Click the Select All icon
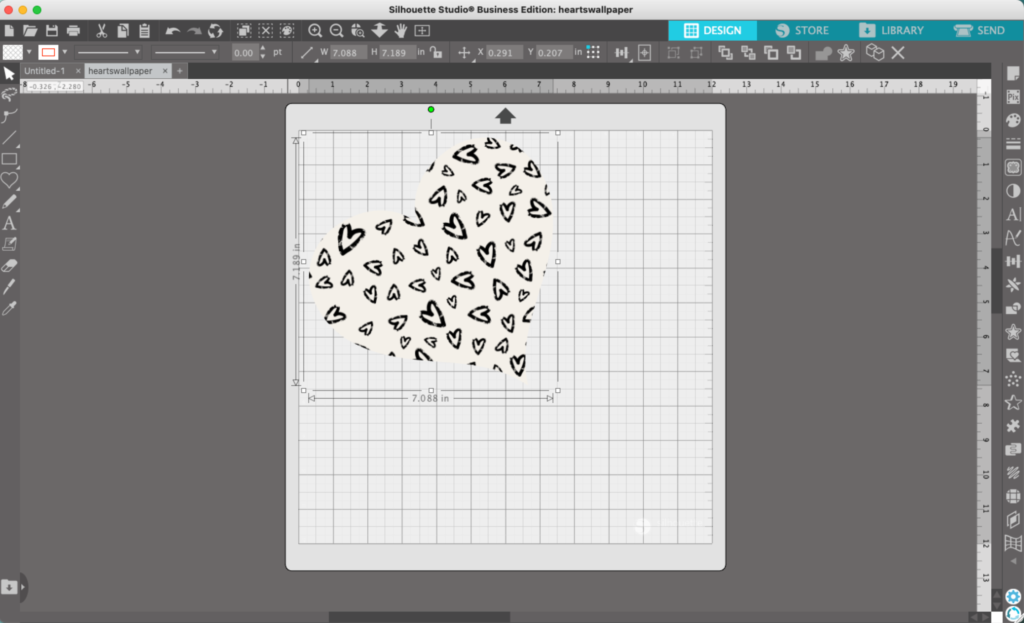Viewport: 1024px width, 623px height. click(244, 31)
